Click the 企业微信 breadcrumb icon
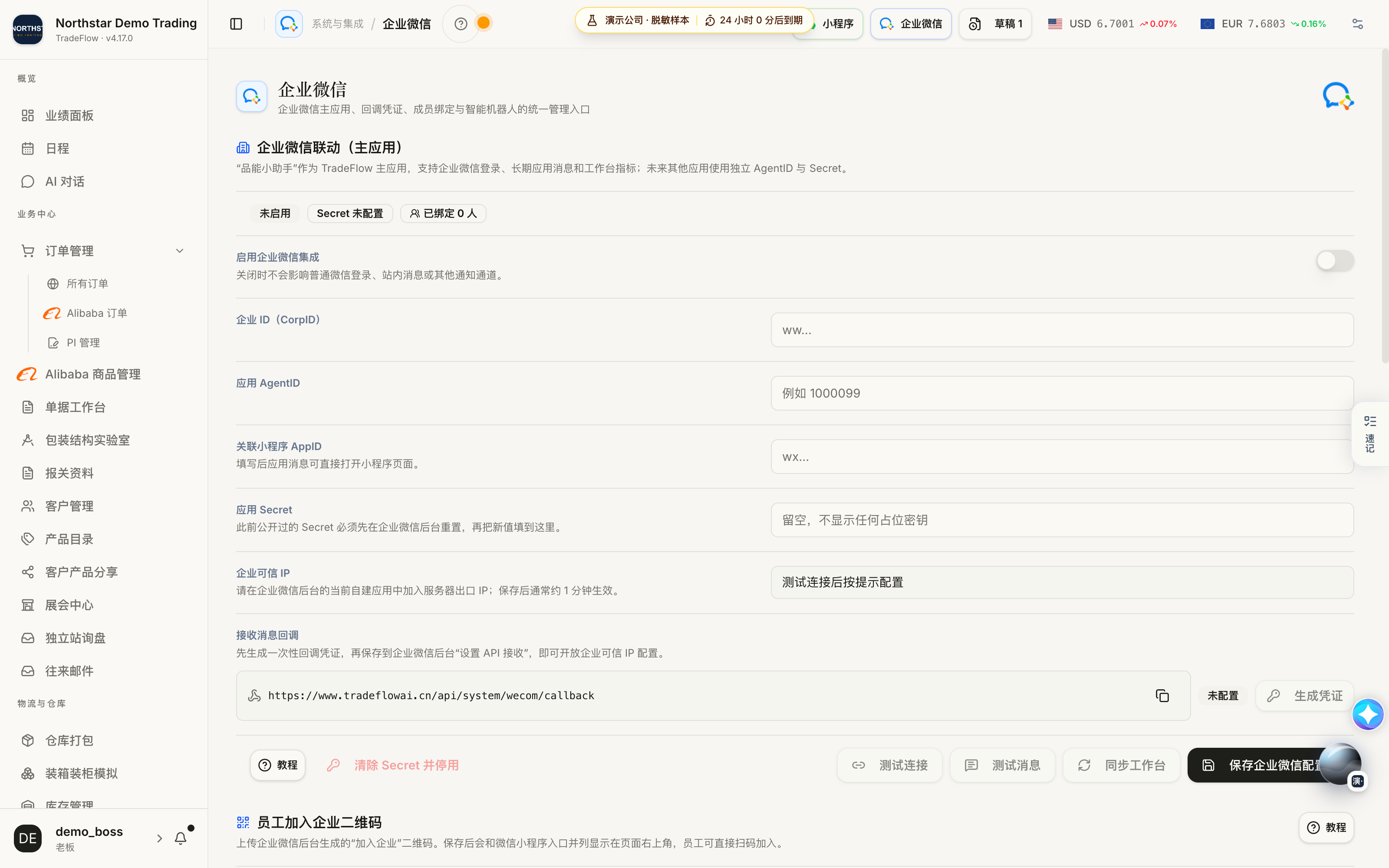The image size is (1389, 868). point(289,23)
